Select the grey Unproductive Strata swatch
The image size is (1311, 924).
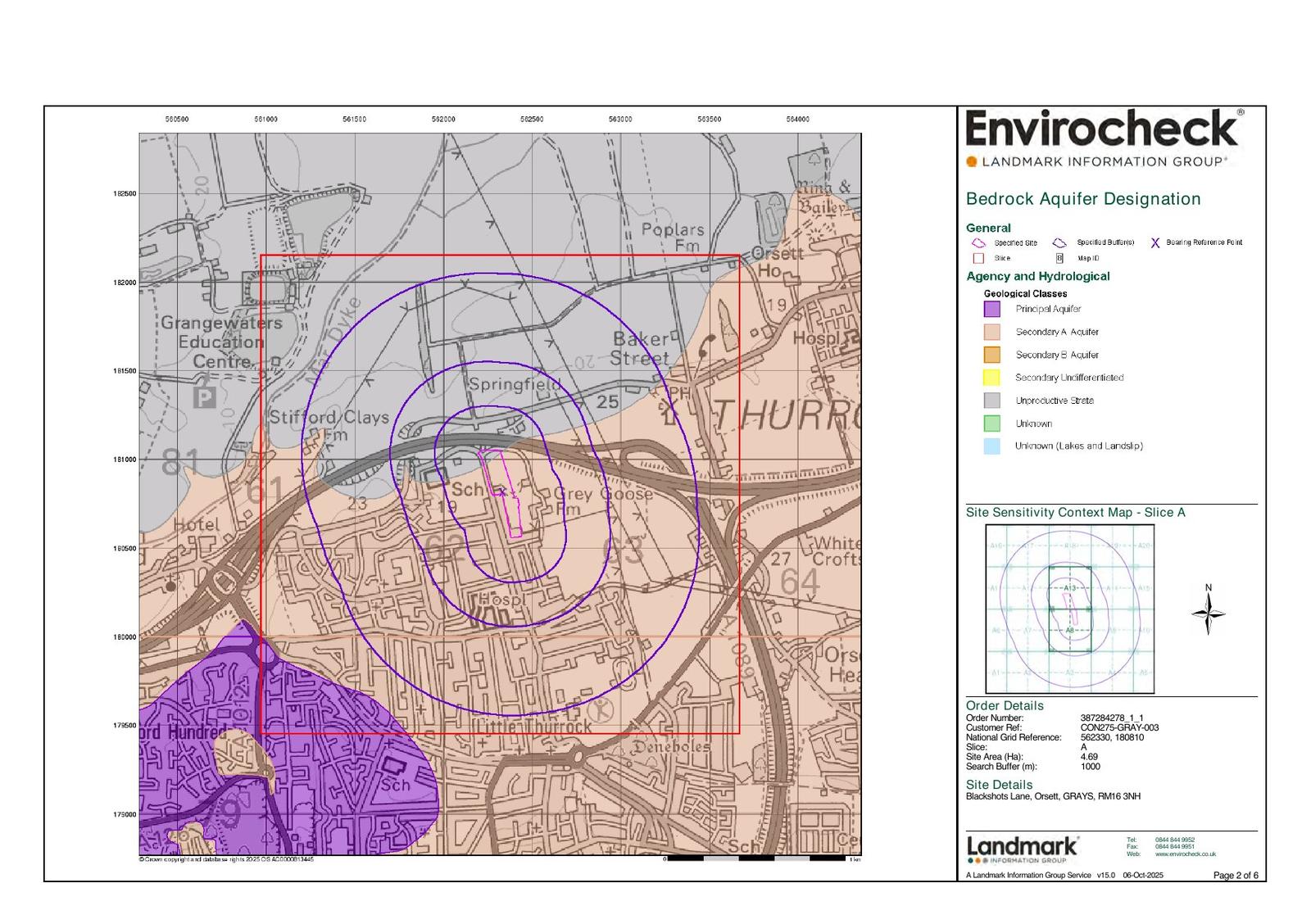[x=991, y=401]
